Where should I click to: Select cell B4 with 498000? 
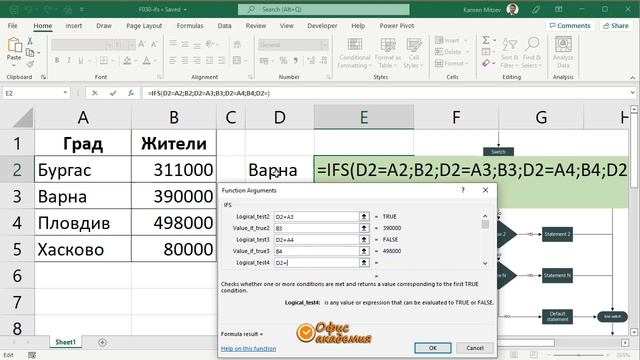174,223
